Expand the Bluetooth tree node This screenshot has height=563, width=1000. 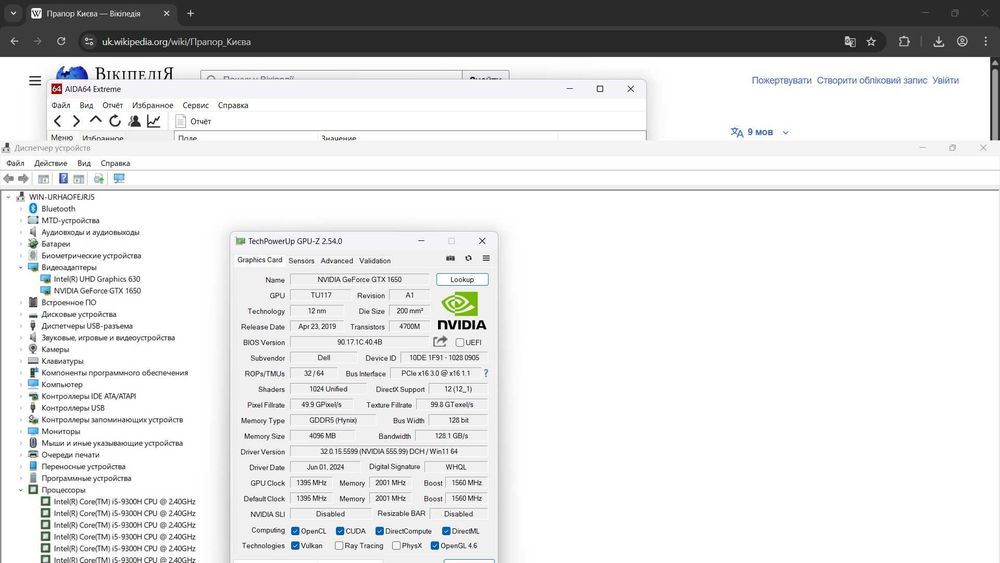[21, 208]
